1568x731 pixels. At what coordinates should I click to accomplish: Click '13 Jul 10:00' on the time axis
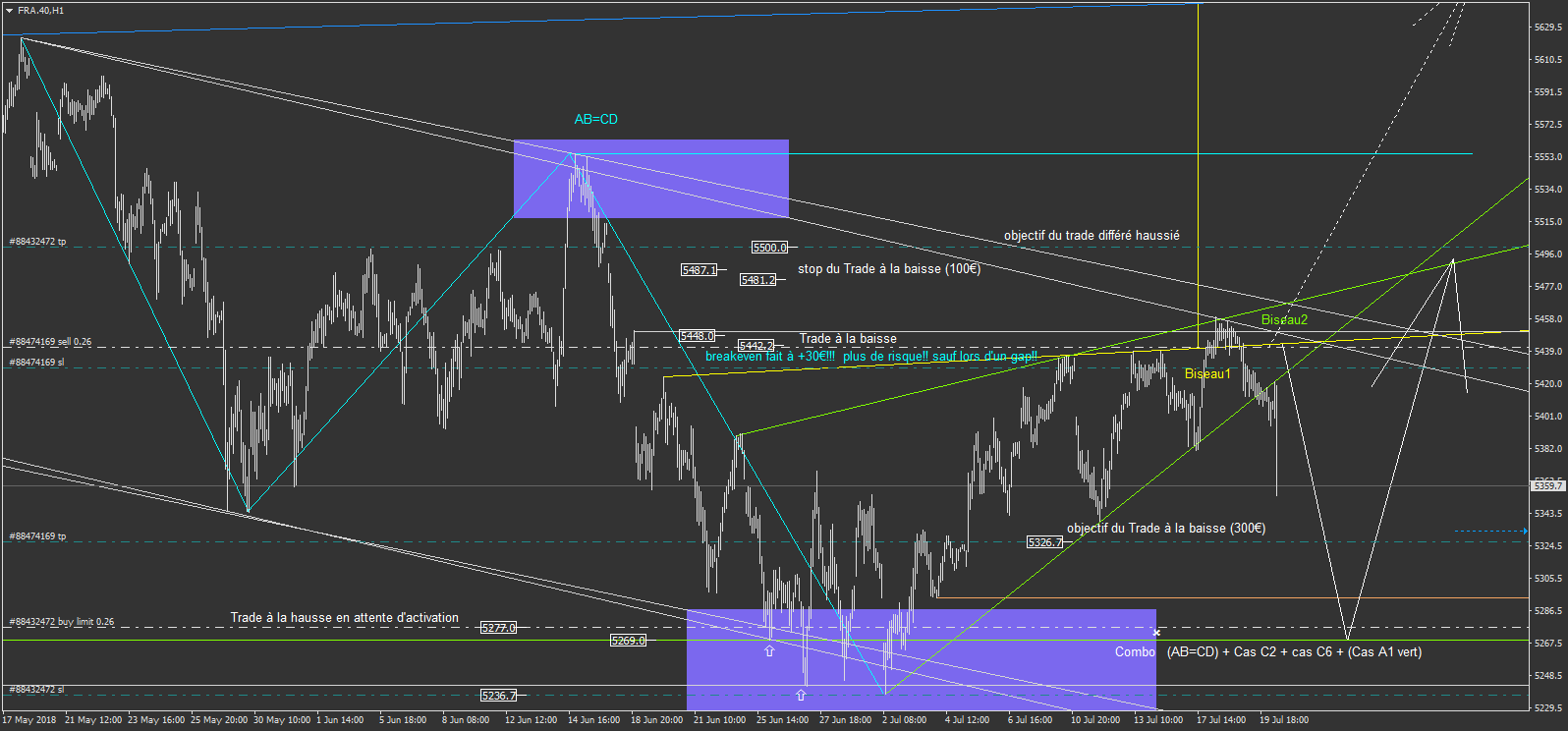point(1158,720)
